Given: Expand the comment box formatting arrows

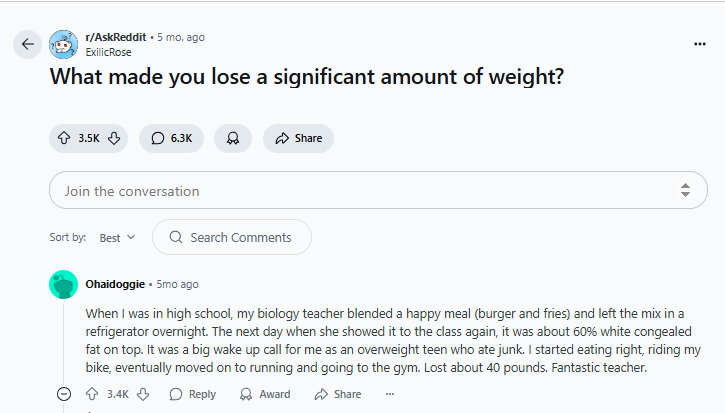Looking at the screenshot, I should click(685, 190).
